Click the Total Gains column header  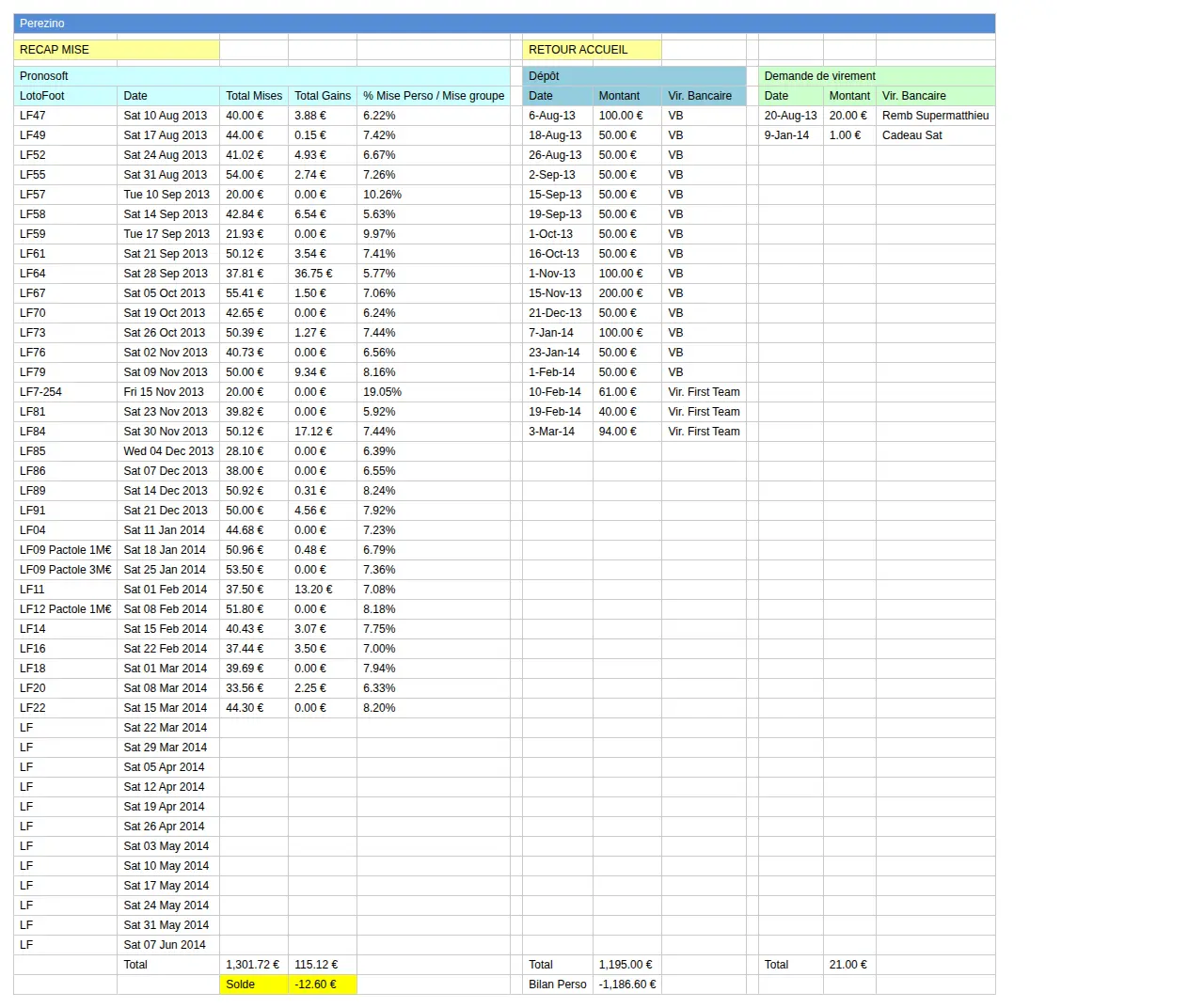(x=323, y=96)
